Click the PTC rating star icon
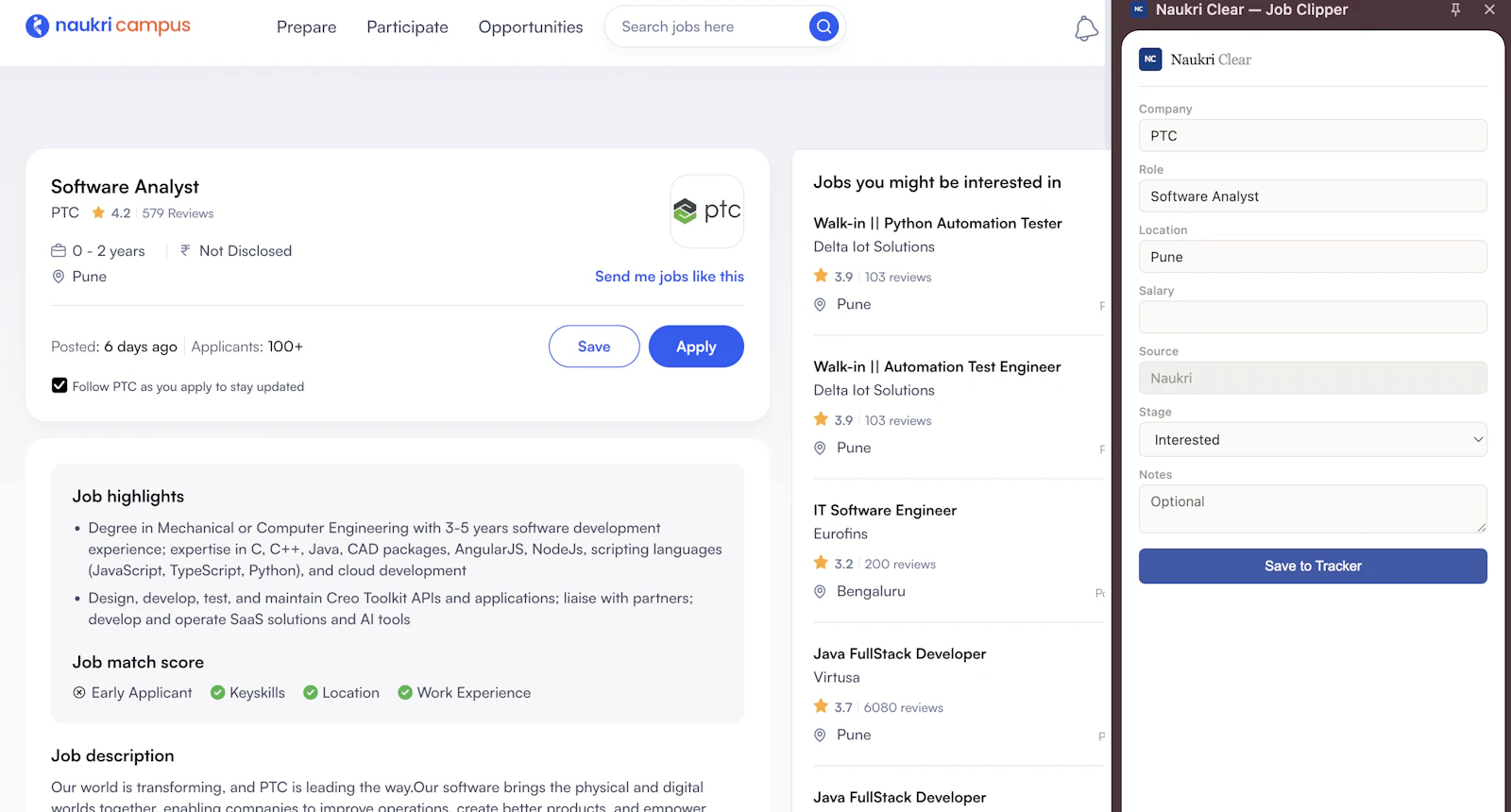 (98, 212)
